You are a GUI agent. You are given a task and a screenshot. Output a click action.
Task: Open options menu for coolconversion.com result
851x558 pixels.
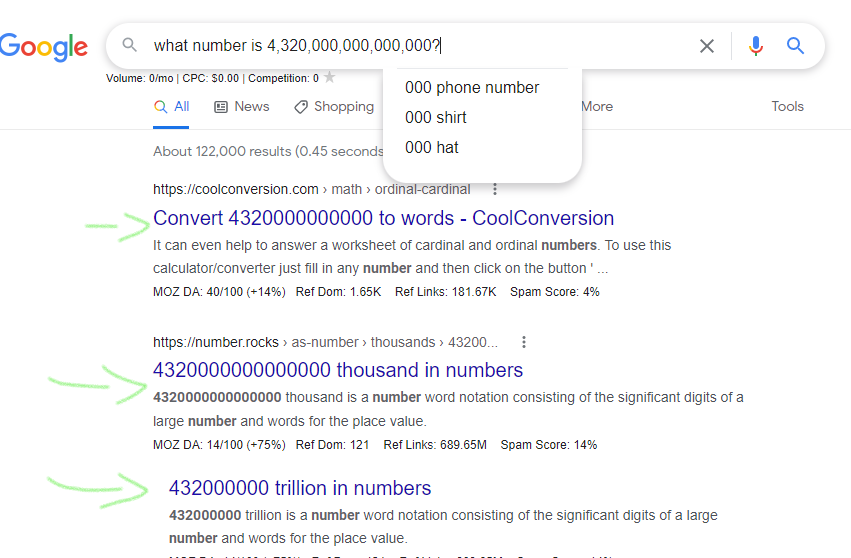(494, 189)
